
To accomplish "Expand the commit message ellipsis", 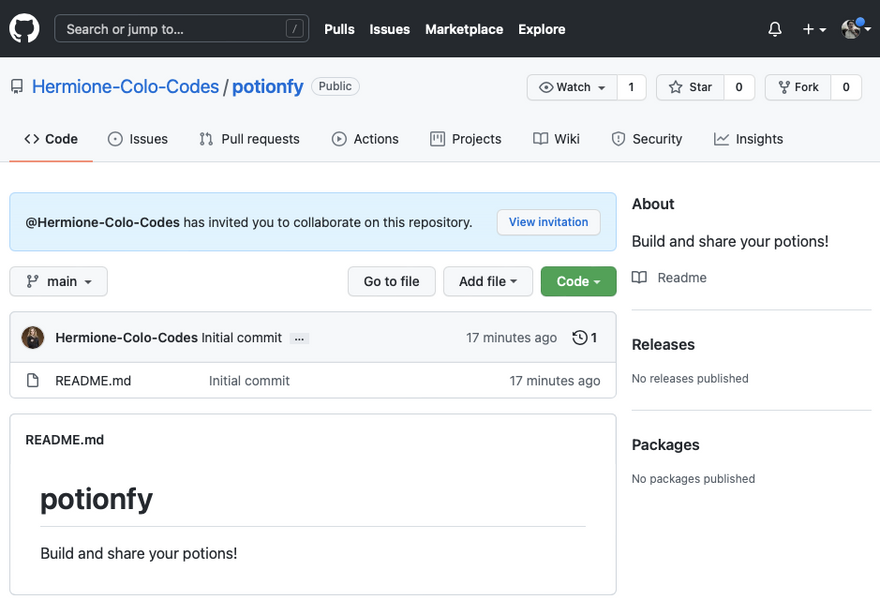I will [299, 339].
